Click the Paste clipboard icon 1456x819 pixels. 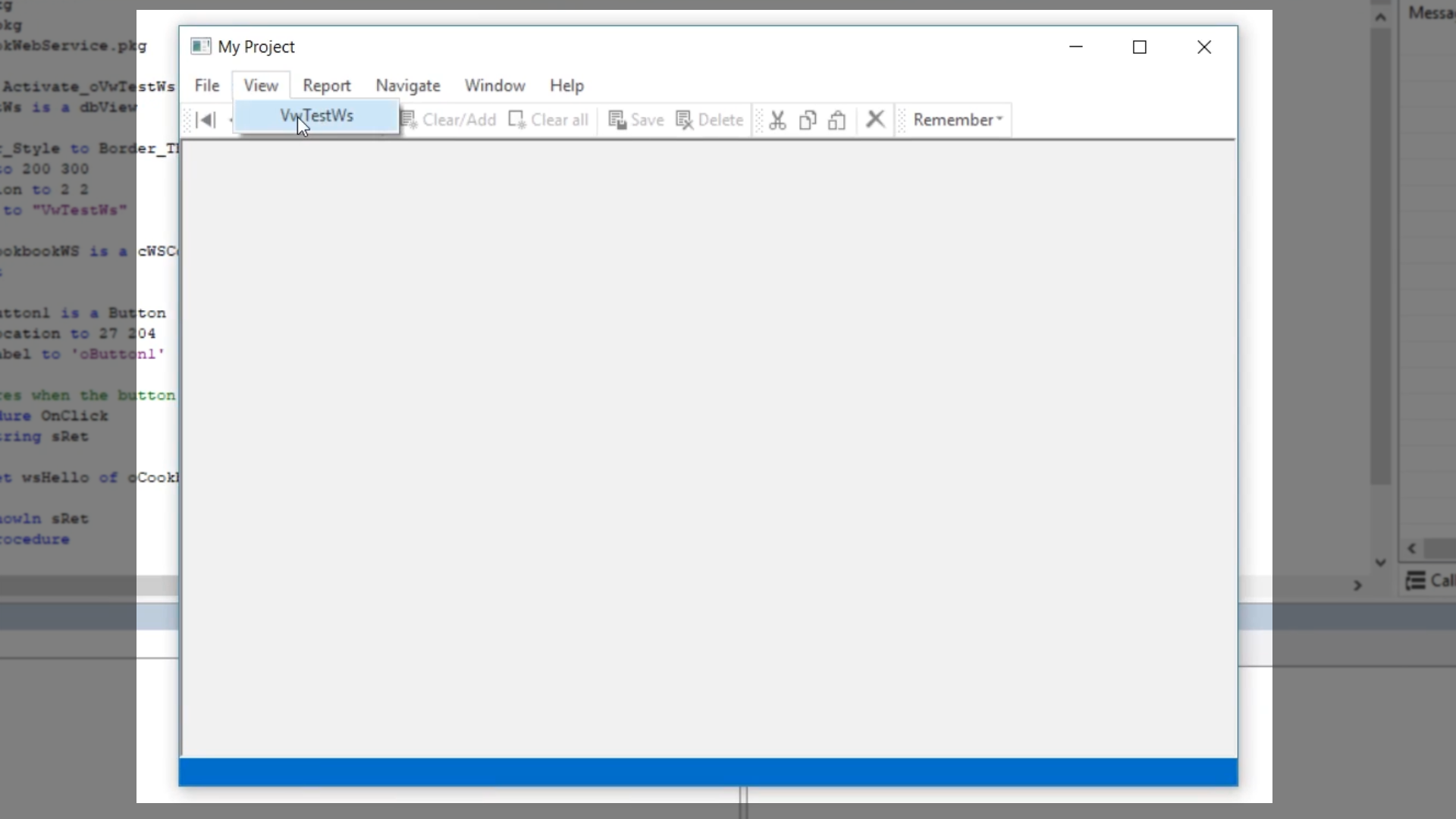click(x=837, y=120)
